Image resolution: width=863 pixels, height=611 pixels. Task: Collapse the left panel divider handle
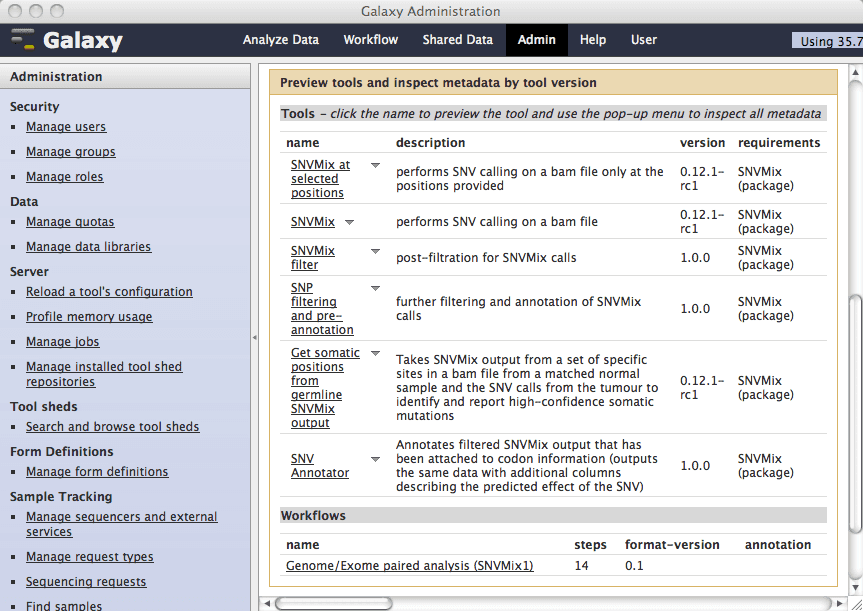pyautogui.click(x=254, y=337)
